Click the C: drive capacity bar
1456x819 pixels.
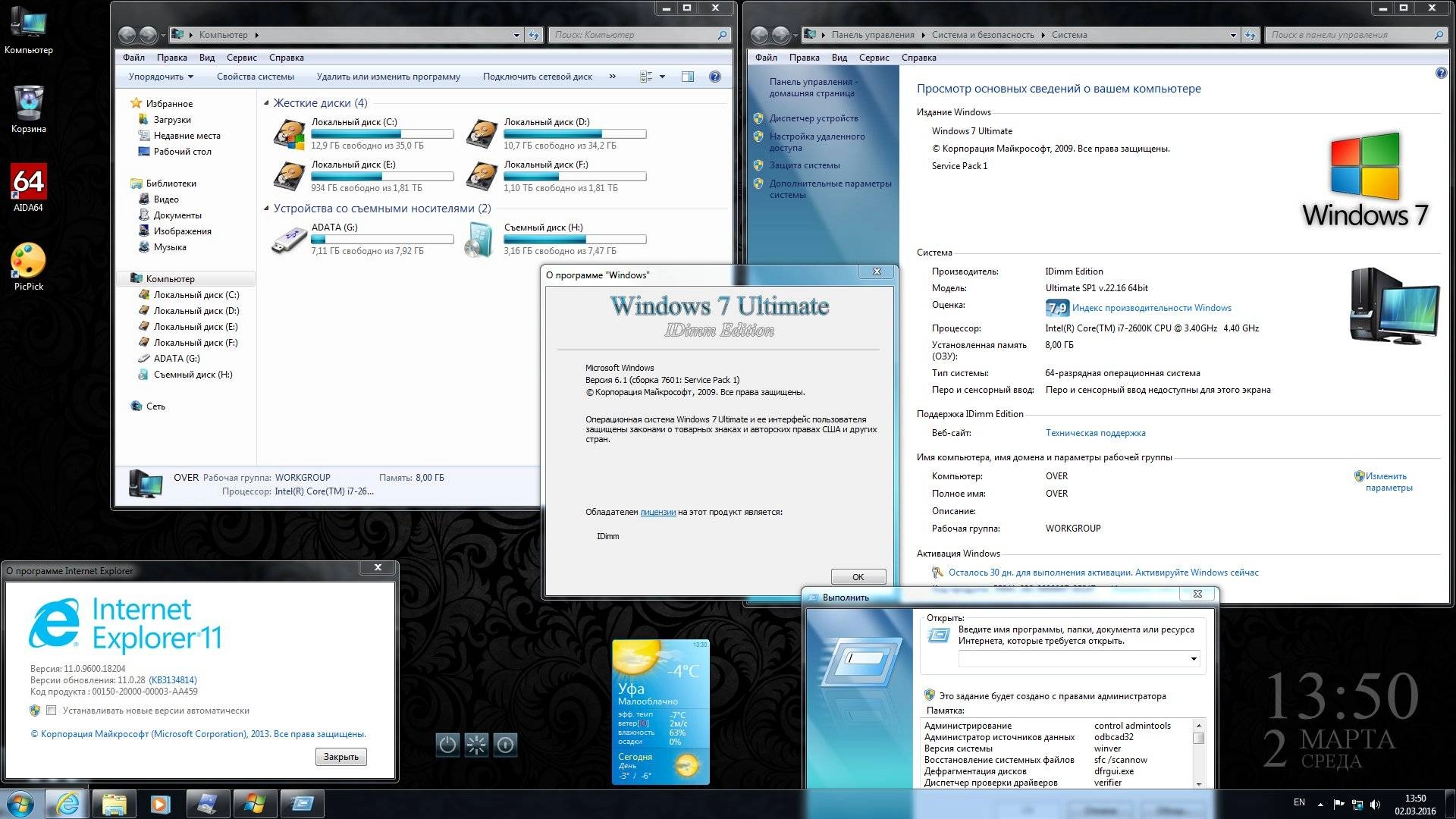coord(382,133)
